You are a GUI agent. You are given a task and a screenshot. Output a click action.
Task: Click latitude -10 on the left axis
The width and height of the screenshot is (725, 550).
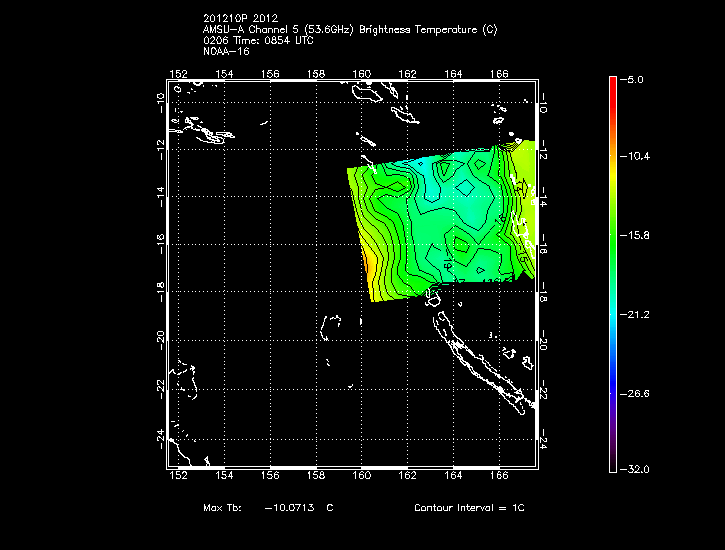click(160, 103)
